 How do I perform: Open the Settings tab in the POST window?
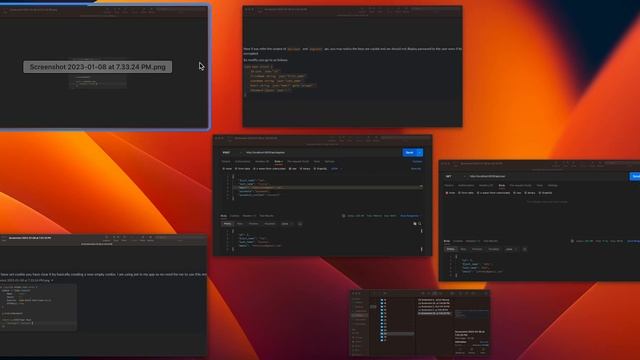pos(330,162)
